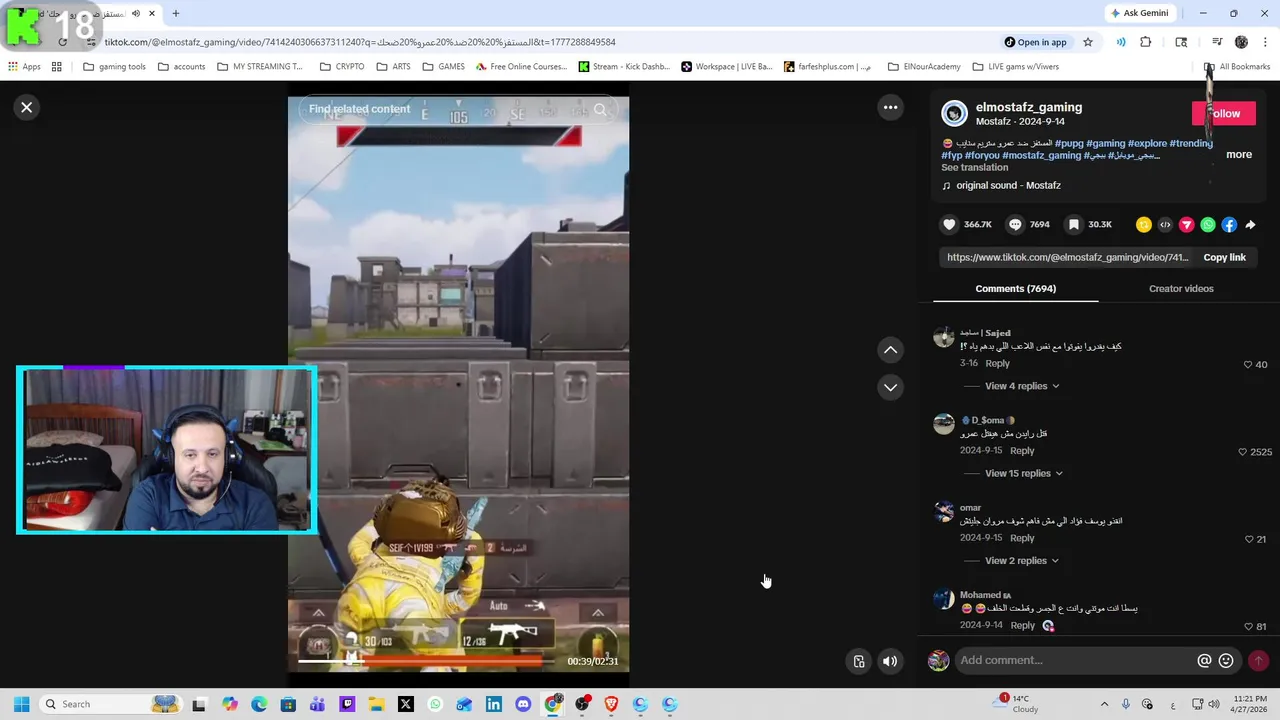Open elmostafz_gaming profile avatar
The height and width of the screenshot is (720, 1280).
point(954,113)
